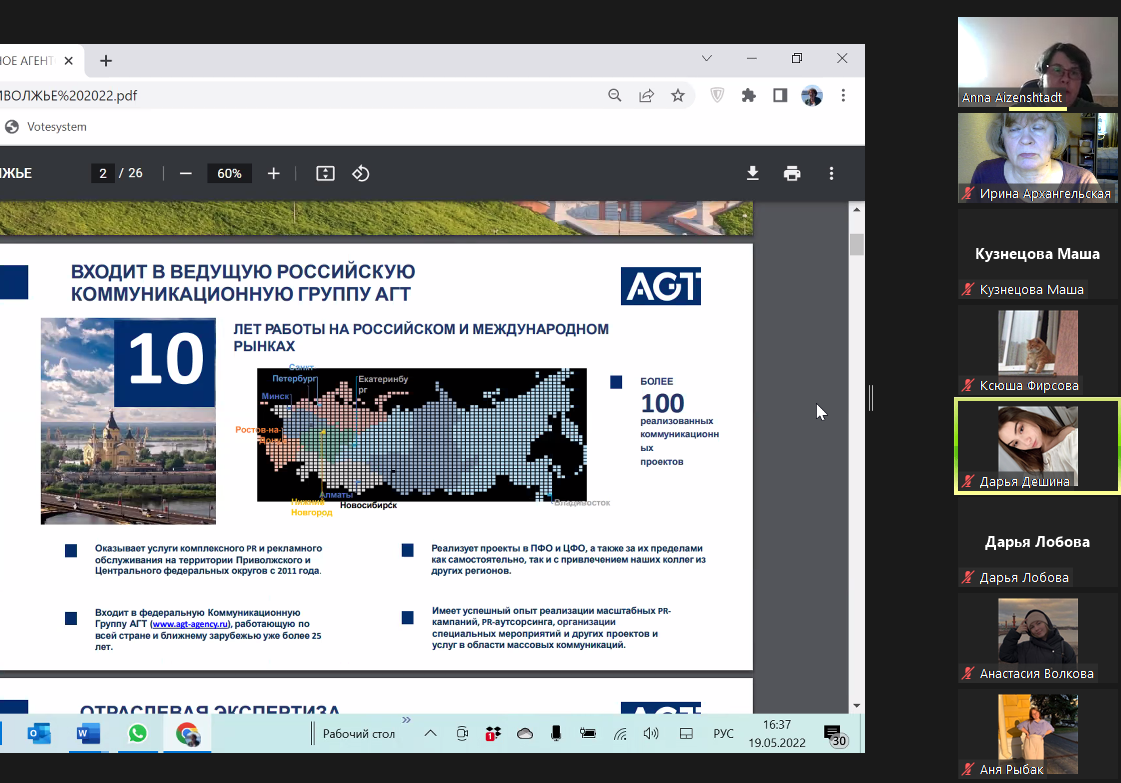Click the PDF vertical scrollbar thumb
1121x783 pixels.
pos(856,244)
